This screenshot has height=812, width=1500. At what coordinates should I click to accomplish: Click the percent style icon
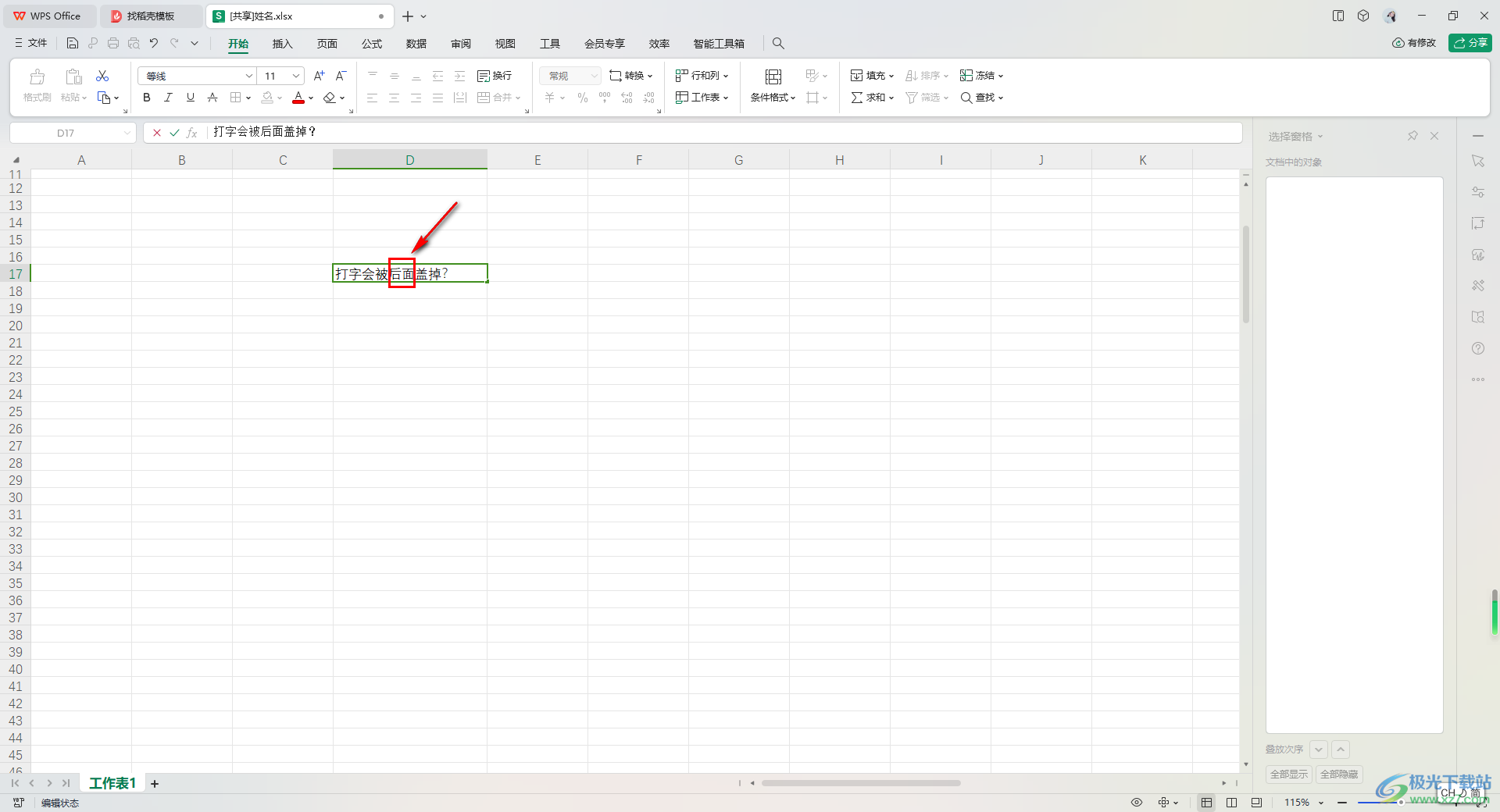[x=583, y=98]
